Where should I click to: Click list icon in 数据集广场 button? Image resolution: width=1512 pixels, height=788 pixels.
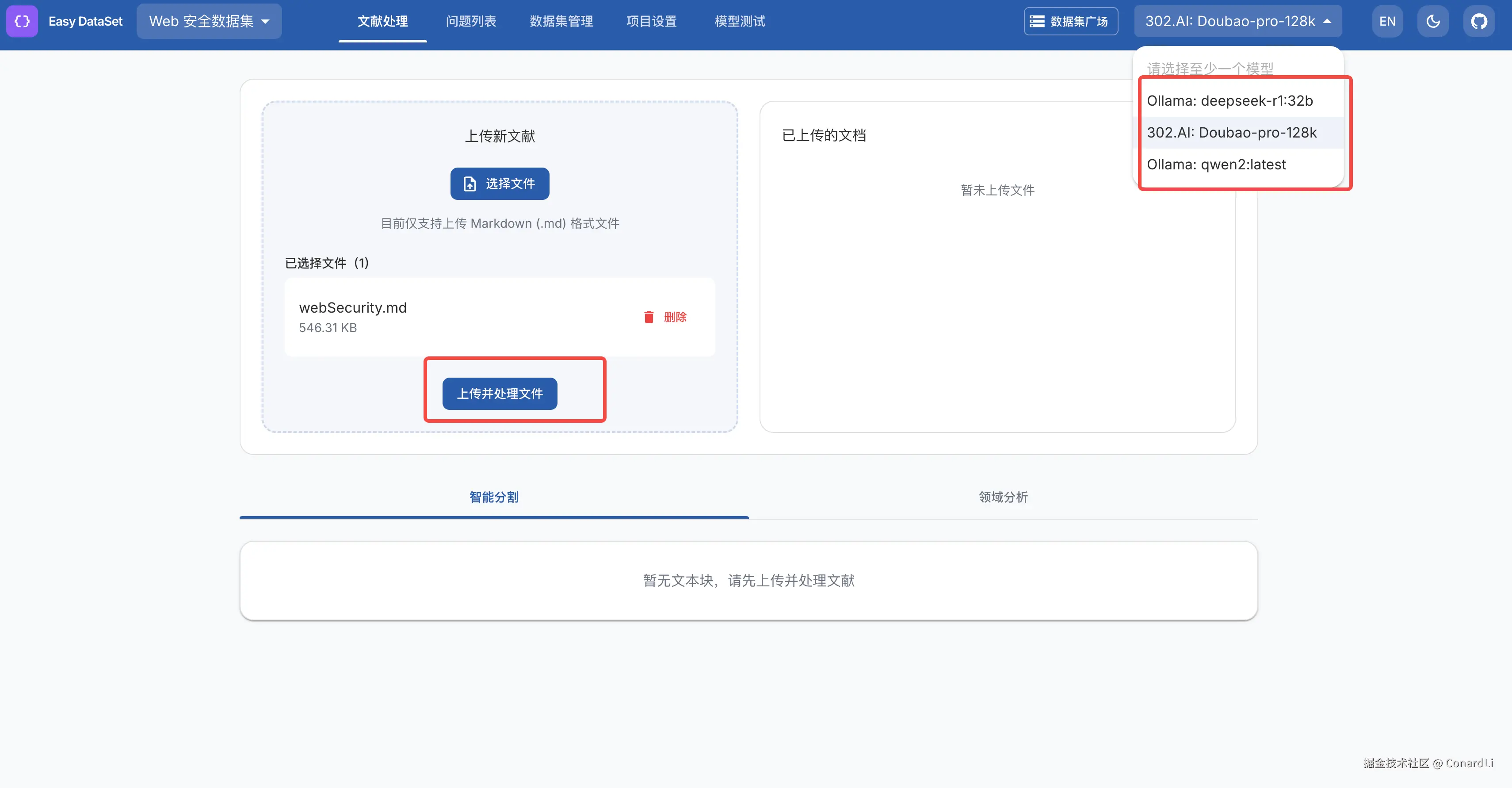click(x=1037, y=21)
